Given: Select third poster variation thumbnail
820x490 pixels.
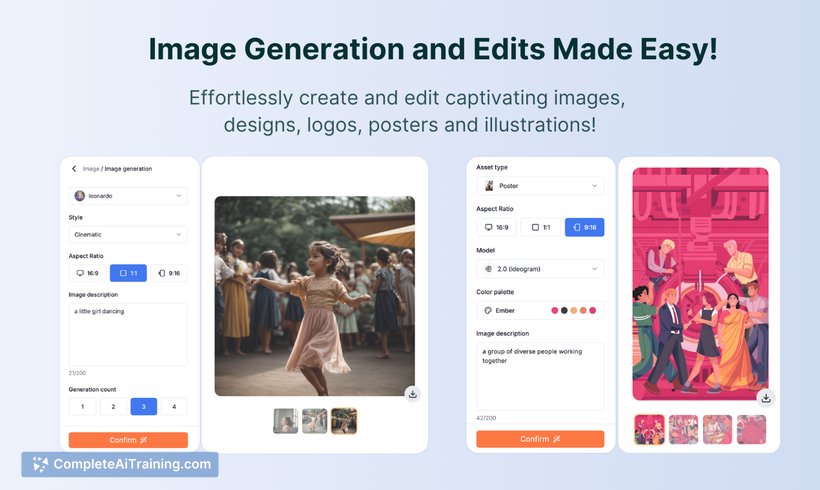Looking at the screenshot, I should click(x=718, y=429).
